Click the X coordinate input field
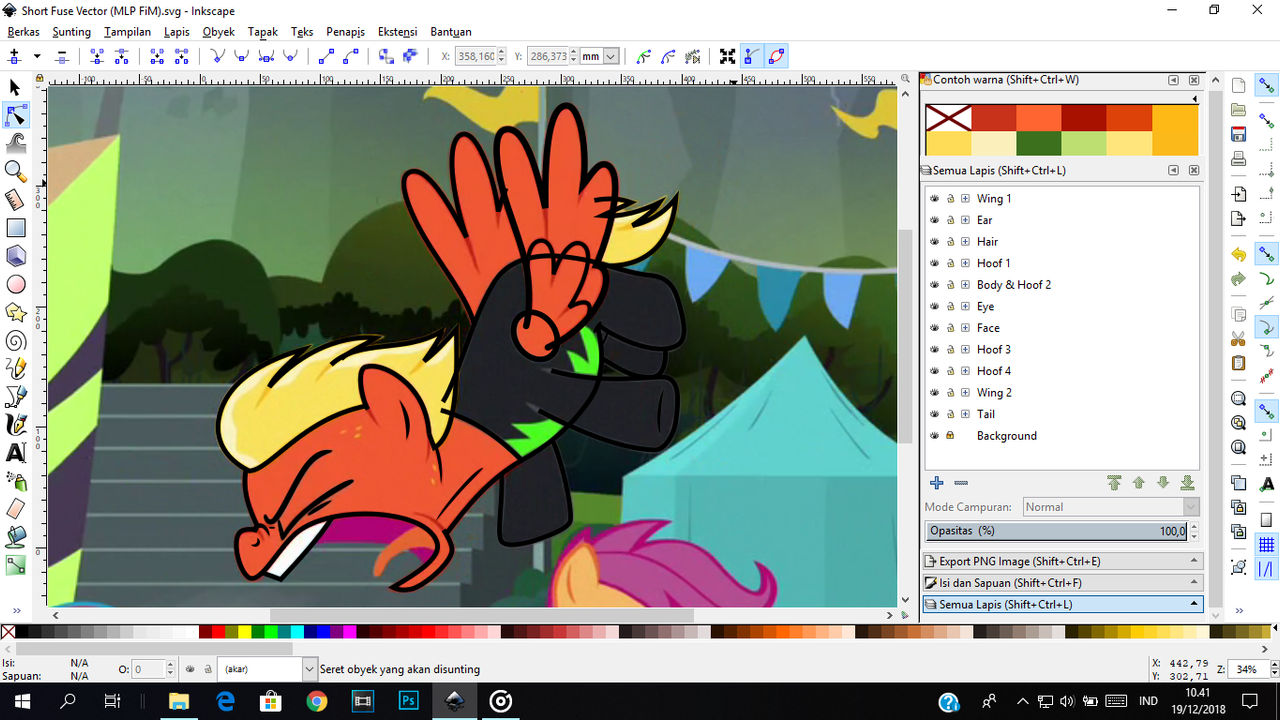Viewport: 1280px width, 720px height. 476,57
